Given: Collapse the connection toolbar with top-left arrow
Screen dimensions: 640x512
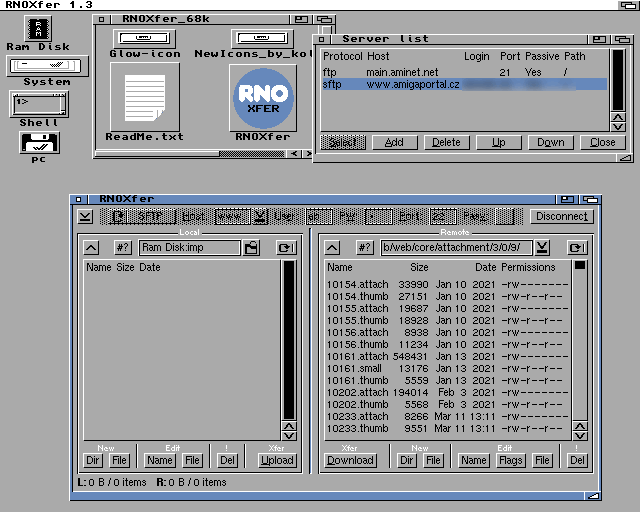Looking at the screenshot, I should click(x=86, y=216).
